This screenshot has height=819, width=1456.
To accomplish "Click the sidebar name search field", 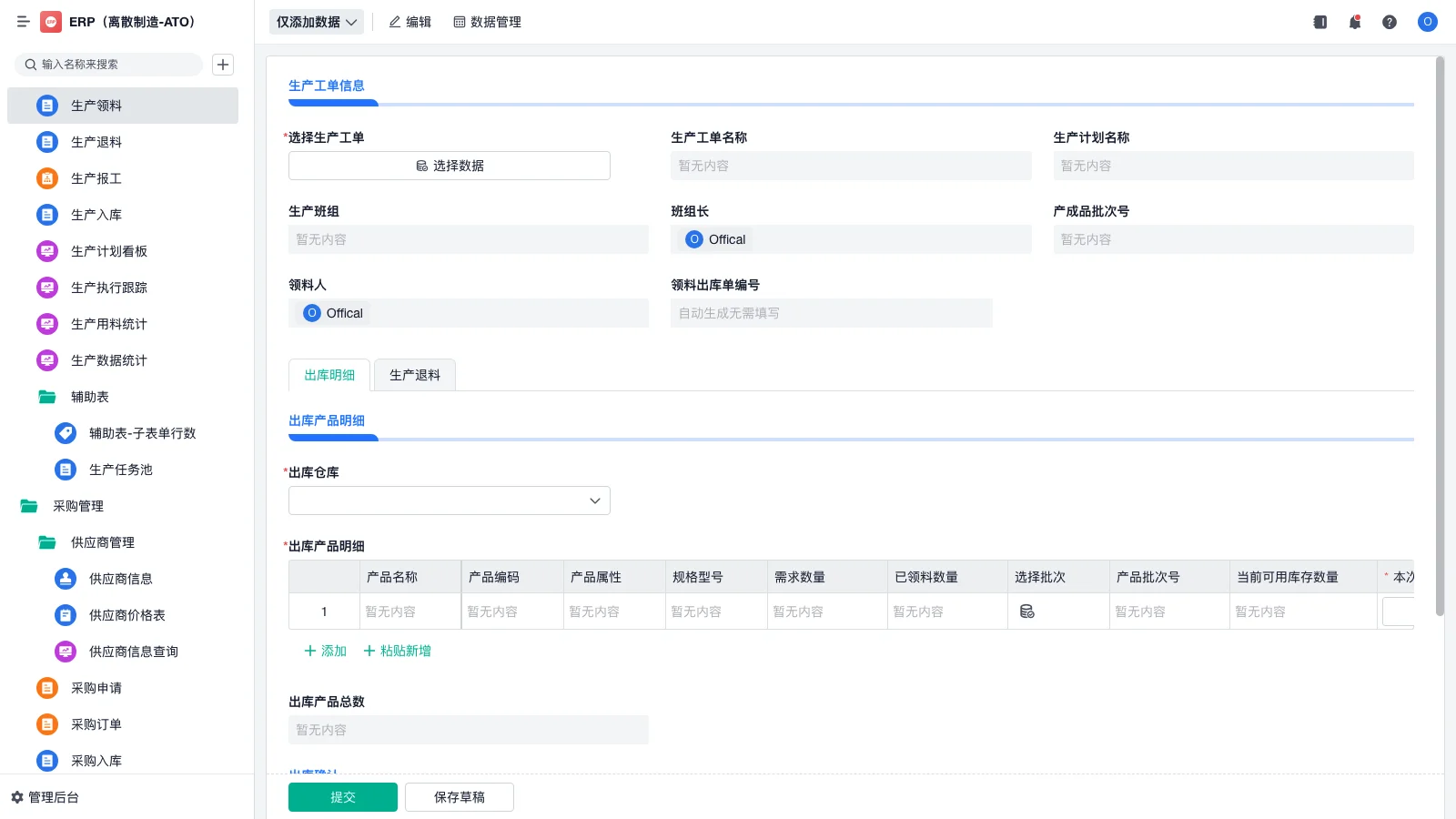I will pyautogui.click(x=109, y=65).
